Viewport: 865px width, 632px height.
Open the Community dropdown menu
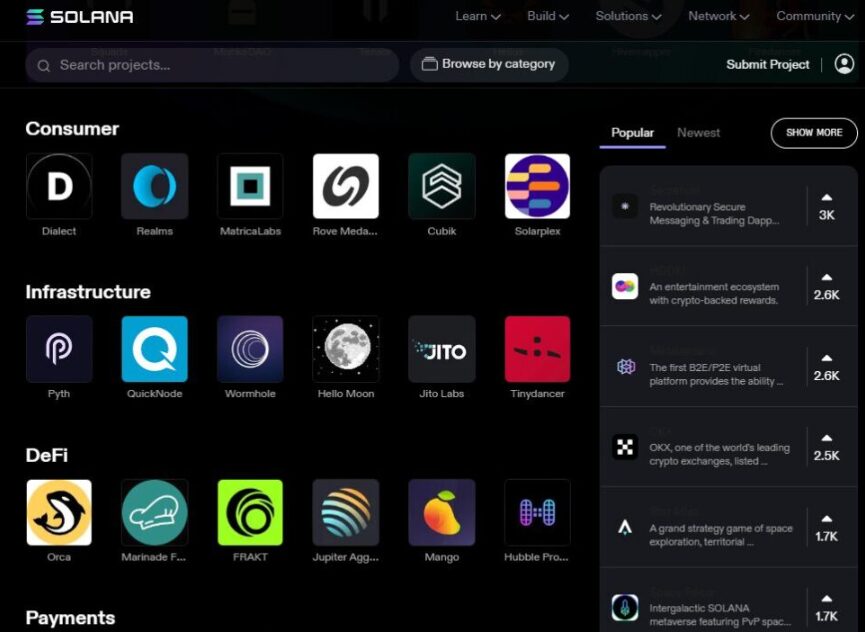(x=815, y=16)
